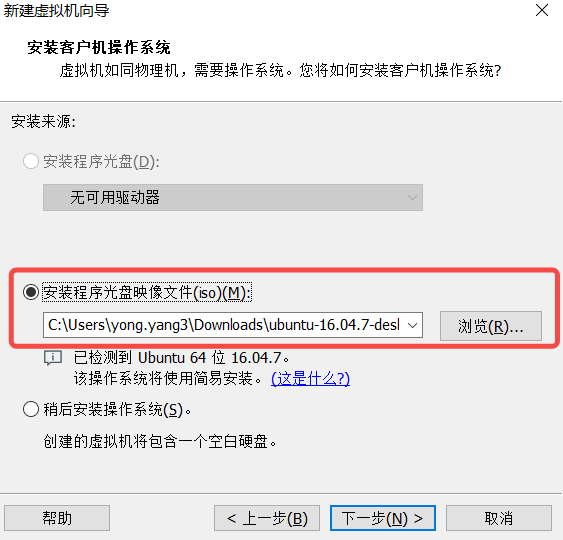Go forward with 下一步(N) button

(x=382, y=518)
